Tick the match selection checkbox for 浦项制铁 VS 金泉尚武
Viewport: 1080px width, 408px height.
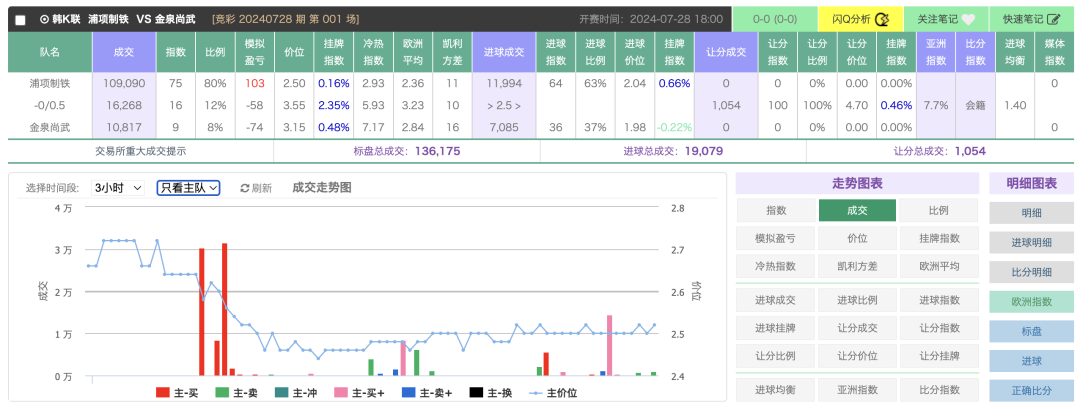tap(21, 20)
